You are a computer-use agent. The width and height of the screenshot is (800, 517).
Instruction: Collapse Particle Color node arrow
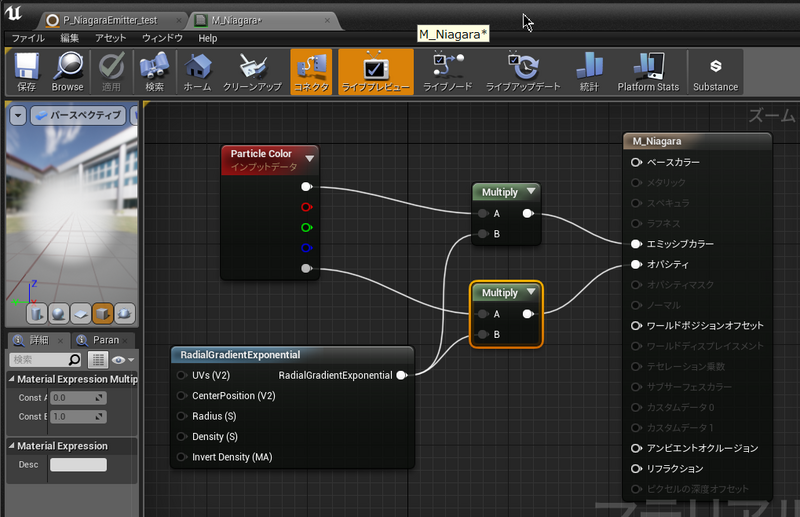310,158
